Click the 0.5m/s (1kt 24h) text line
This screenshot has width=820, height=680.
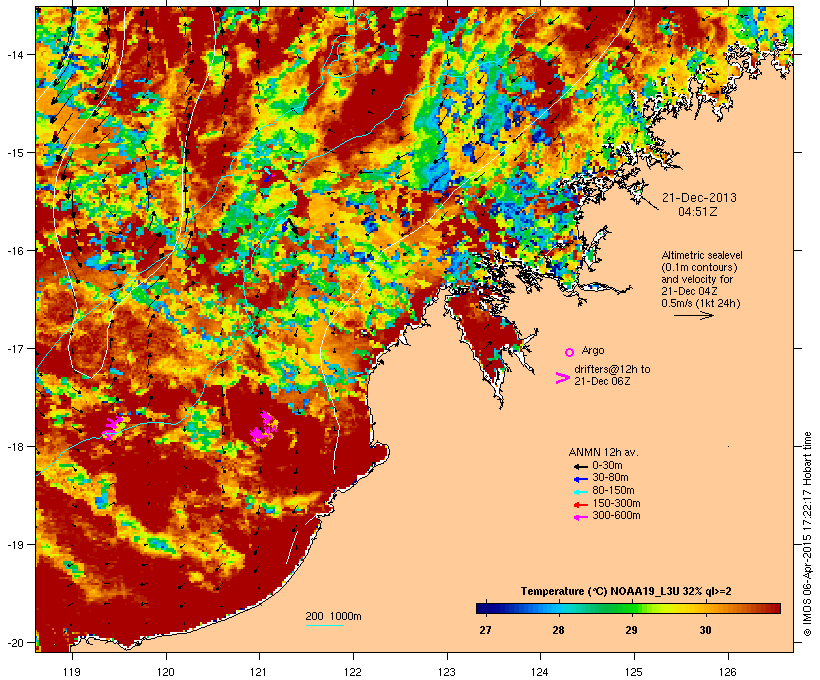coord(701,303)
